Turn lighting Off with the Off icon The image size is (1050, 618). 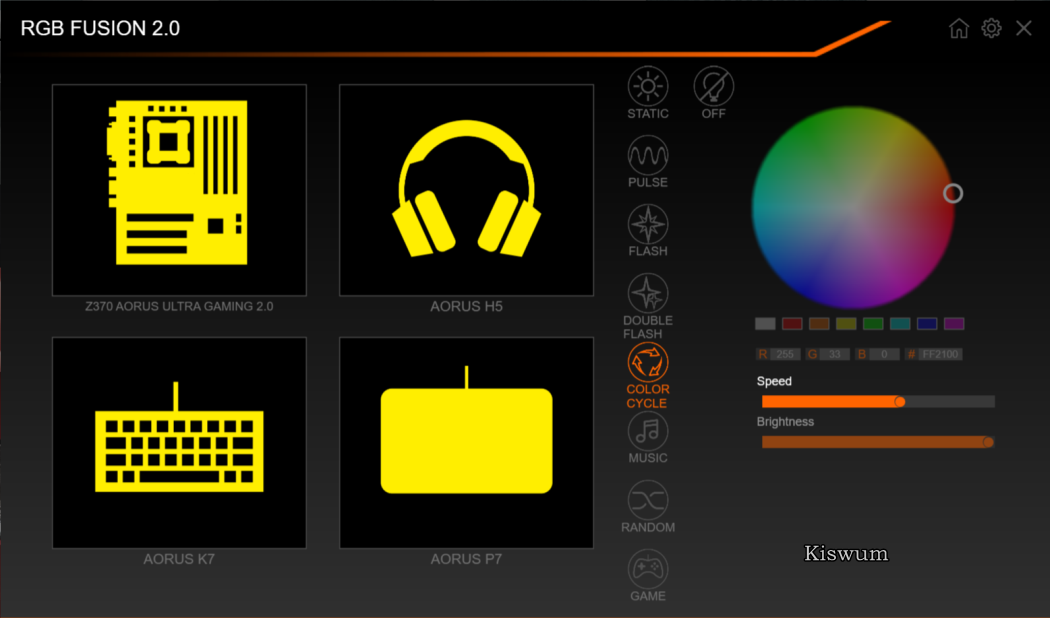pos(713,92)
